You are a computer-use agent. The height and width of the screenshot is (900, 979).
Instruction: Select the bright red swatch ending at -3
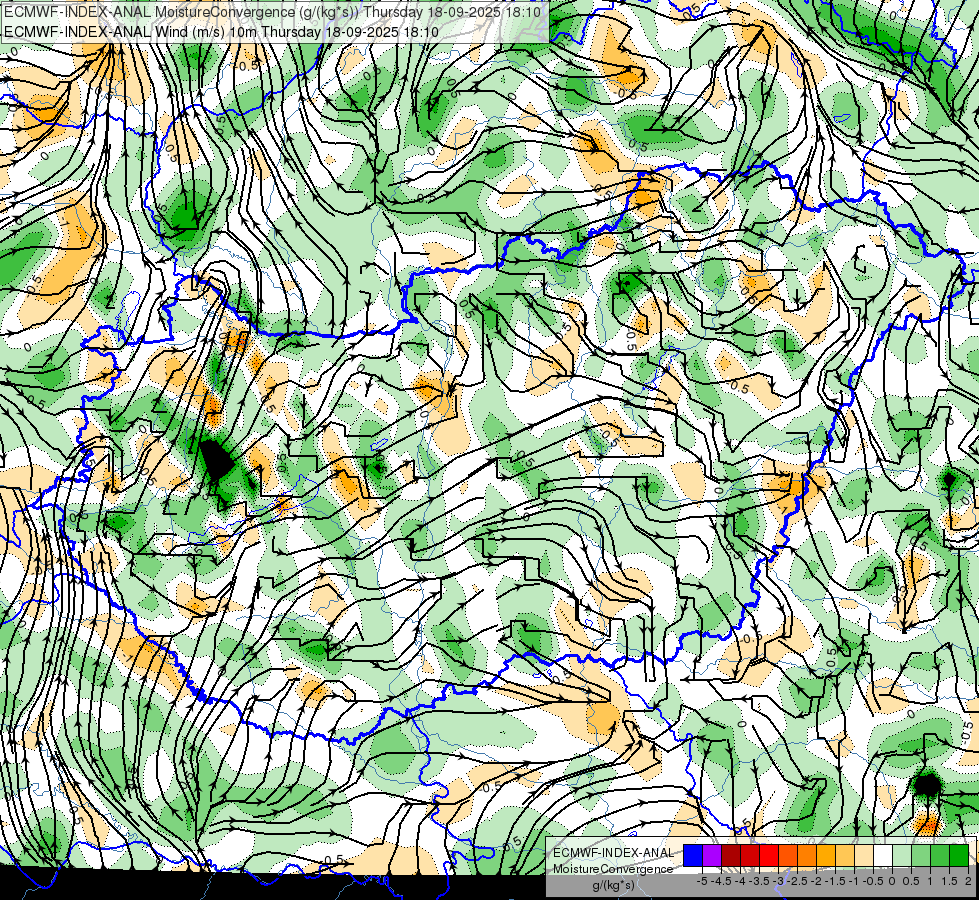[x=769, y=855]
